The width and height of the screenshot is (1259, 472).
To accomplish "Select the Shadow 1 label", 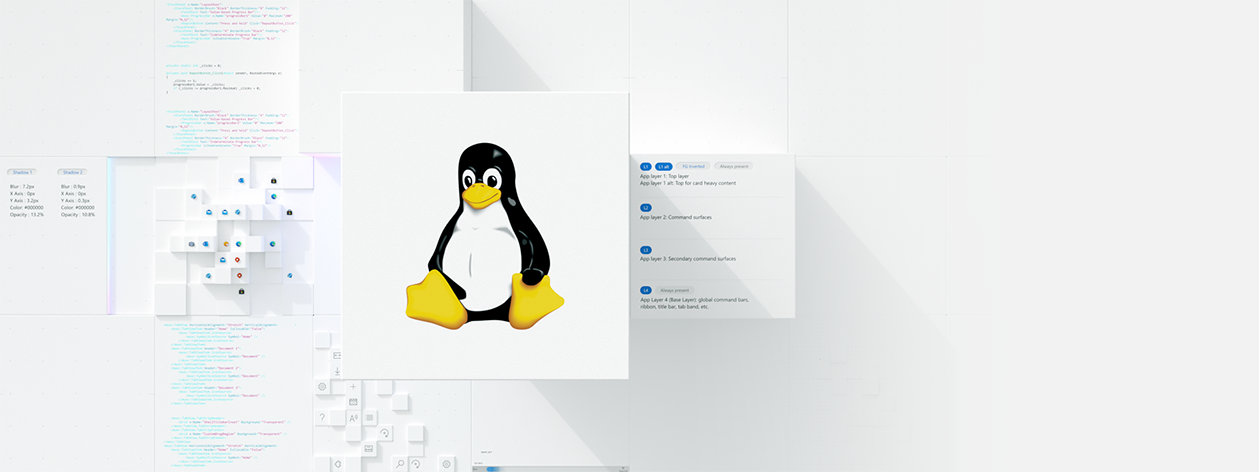I will point(22,172).
